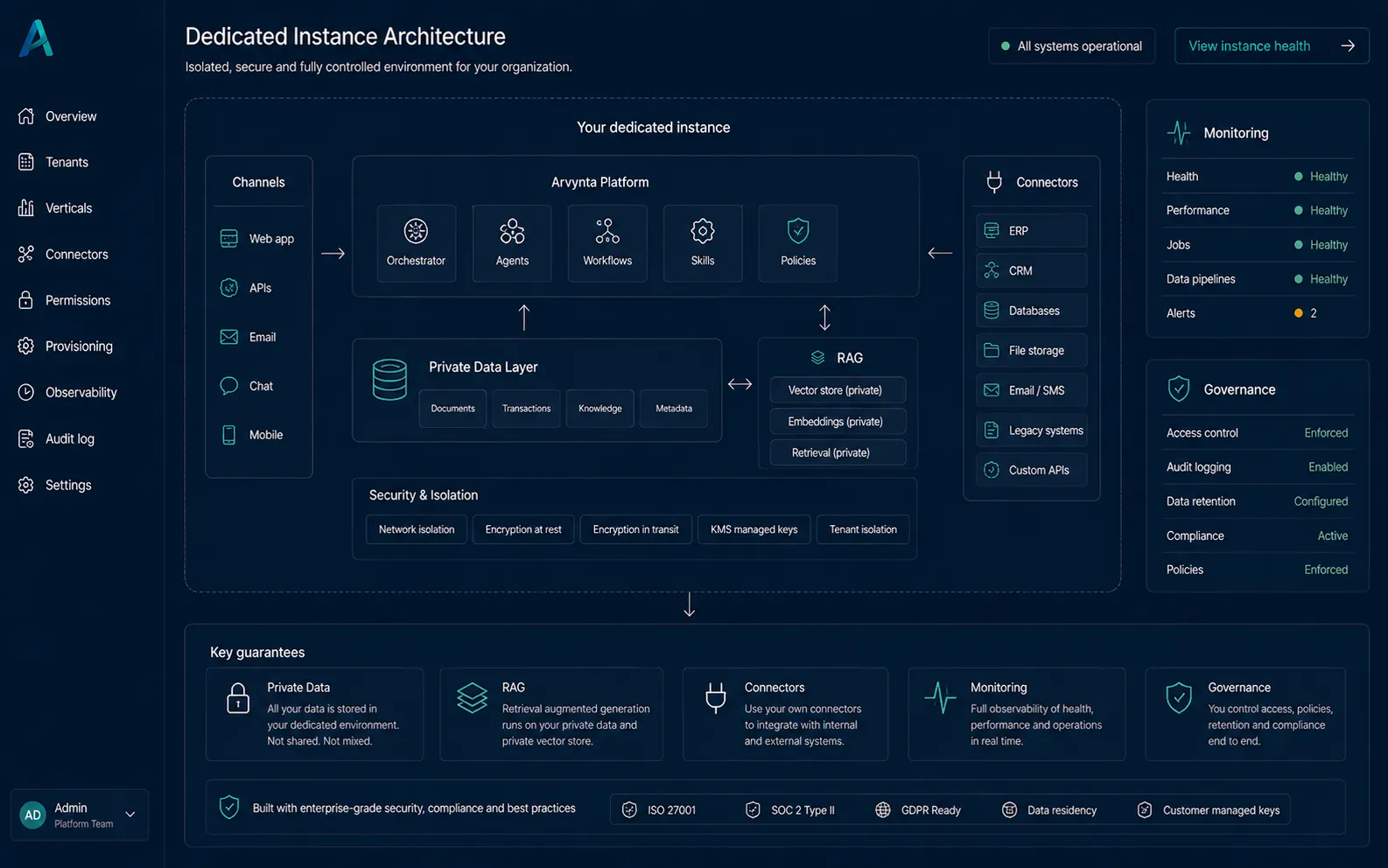Click the Data pipelines Healthy status

pos(1321,279)
